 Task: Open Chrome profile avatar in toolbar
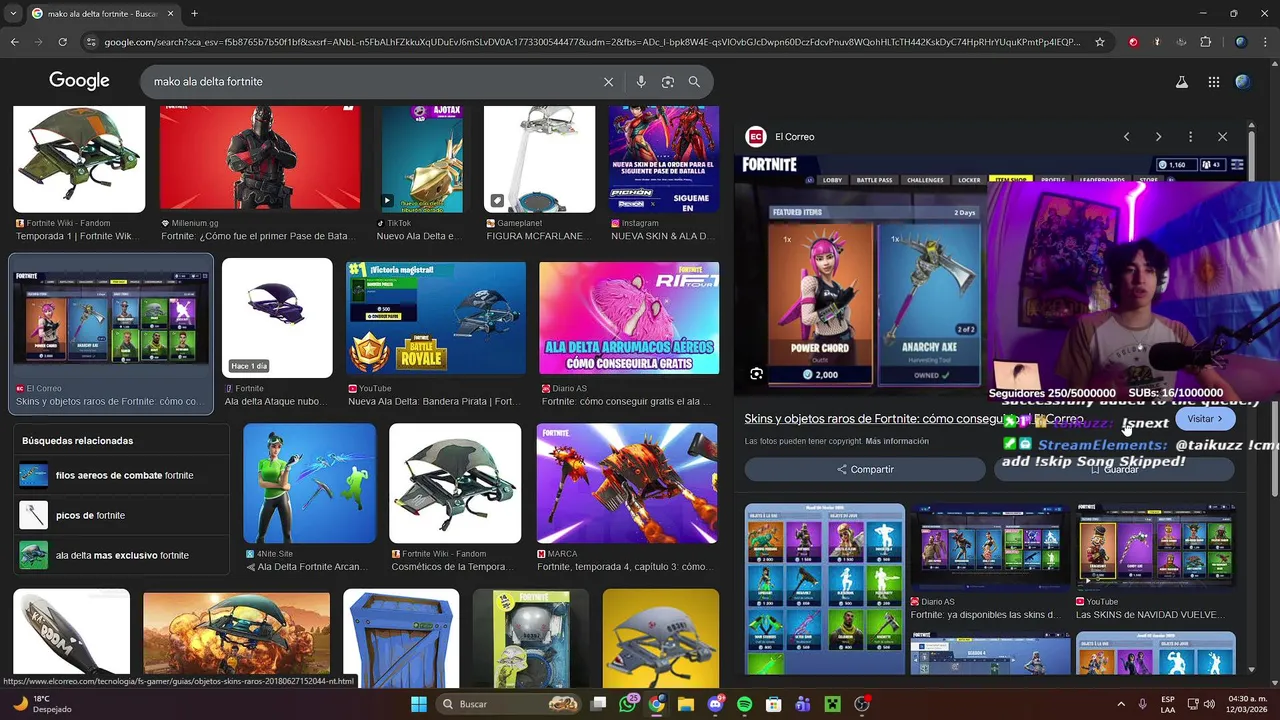tap(1241, 42)
